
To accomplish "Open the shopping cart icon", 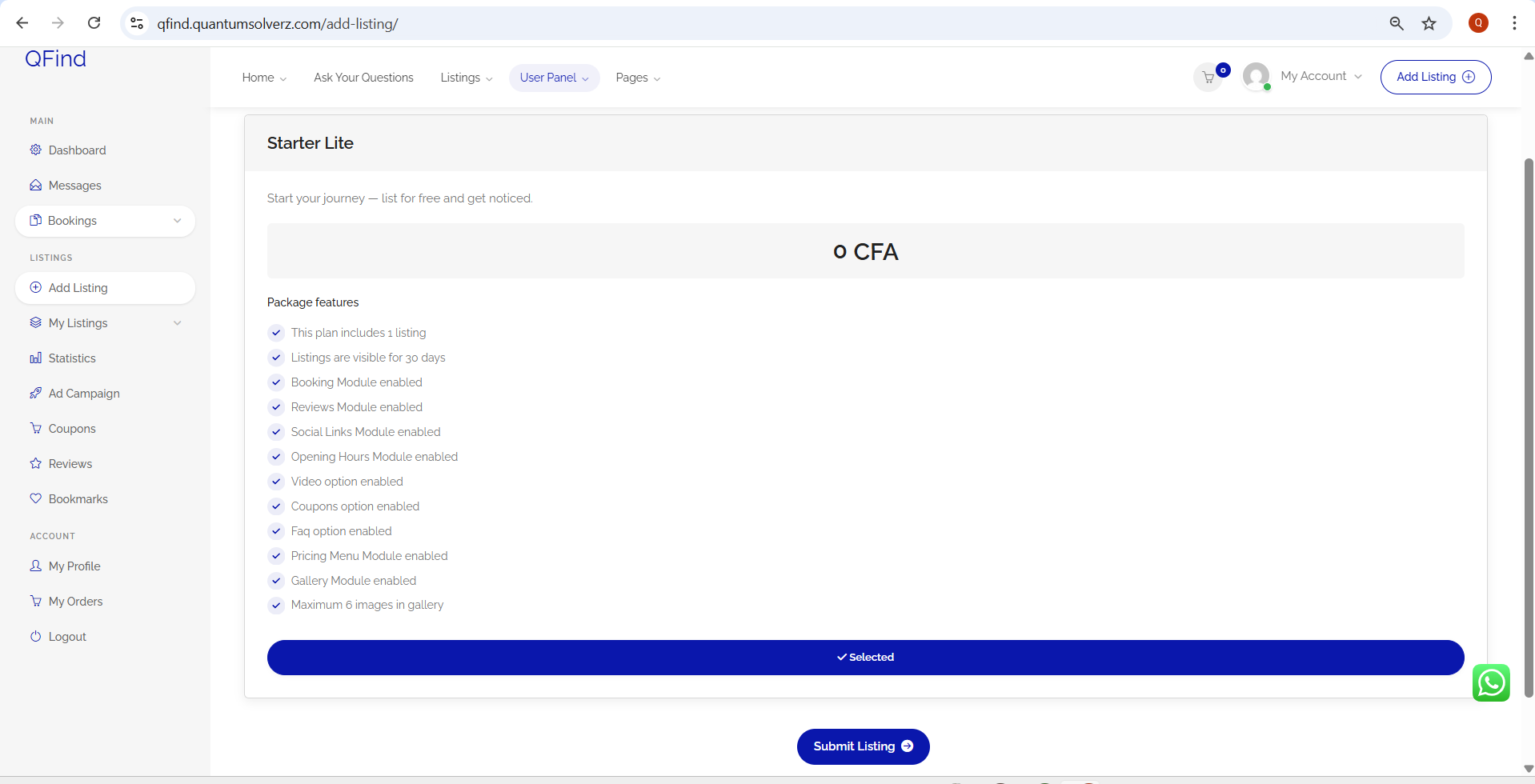I will tap(1208, 78).
